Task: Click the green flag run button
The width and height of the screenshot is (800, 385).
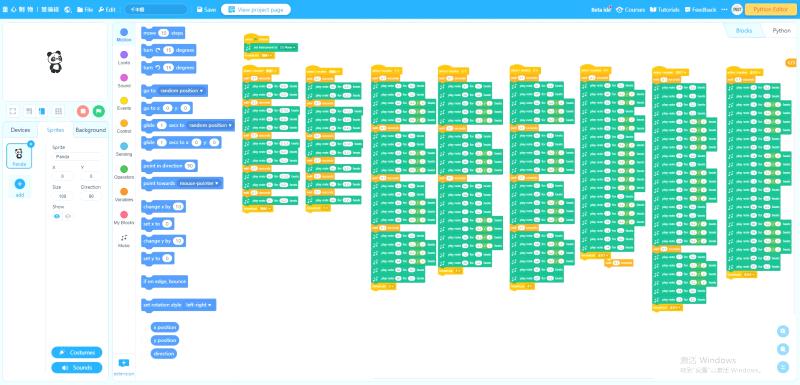Action: point(98,111)
